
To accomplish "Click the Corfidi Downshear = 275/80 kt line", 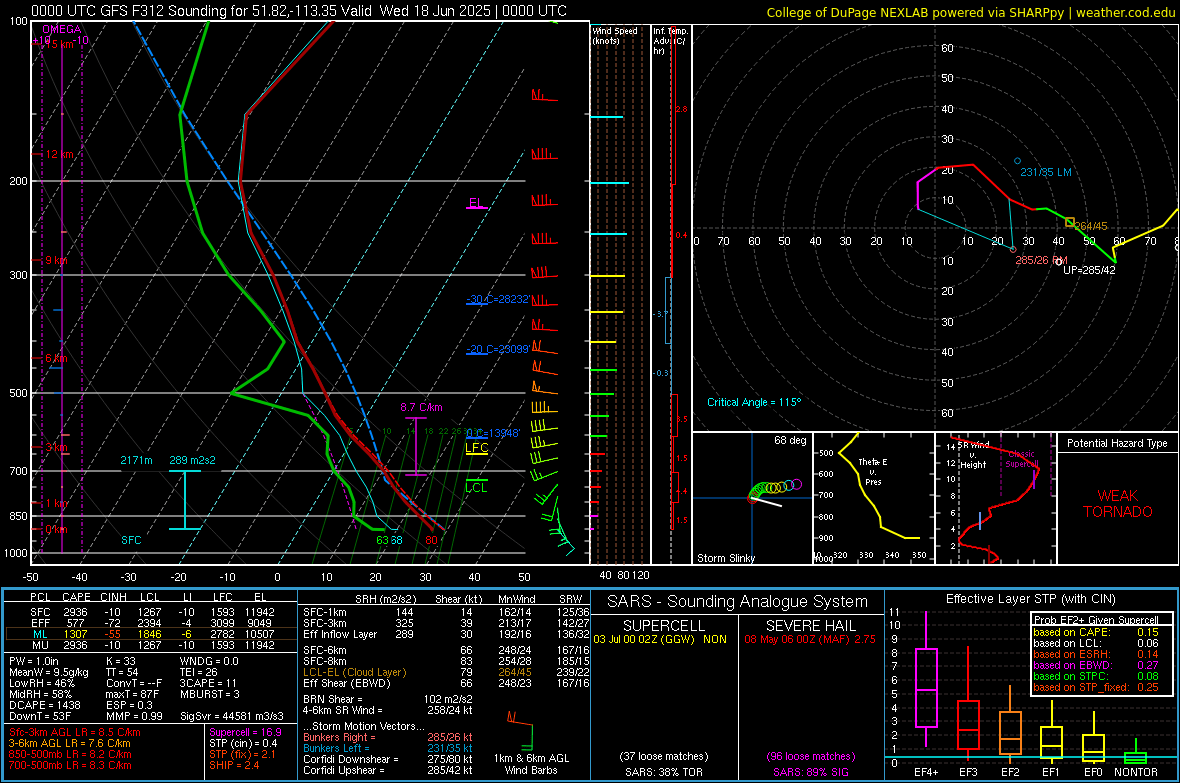I will (x=387, y=760).
